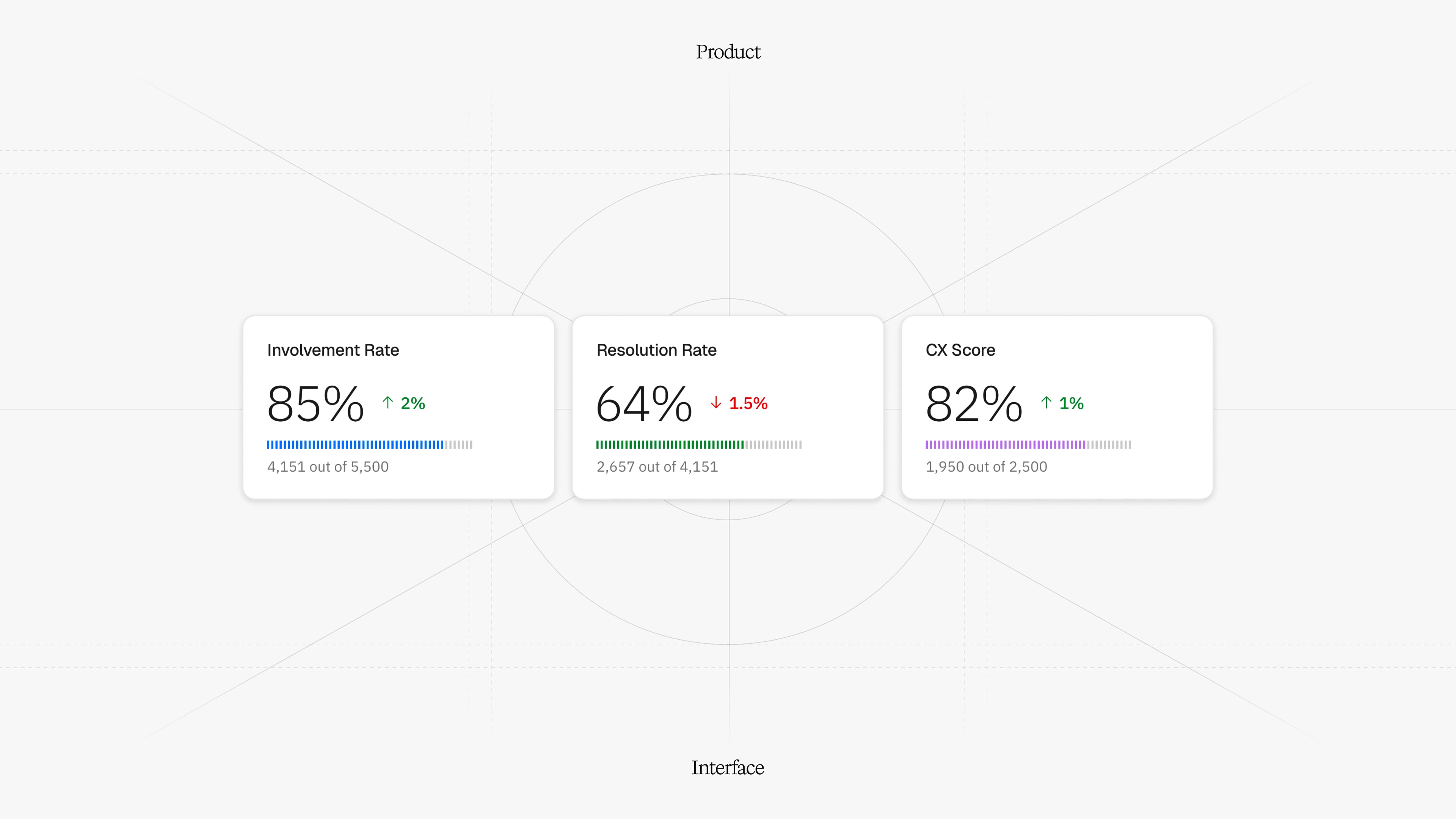Select the green Resolution Rate progress bar

698,445
